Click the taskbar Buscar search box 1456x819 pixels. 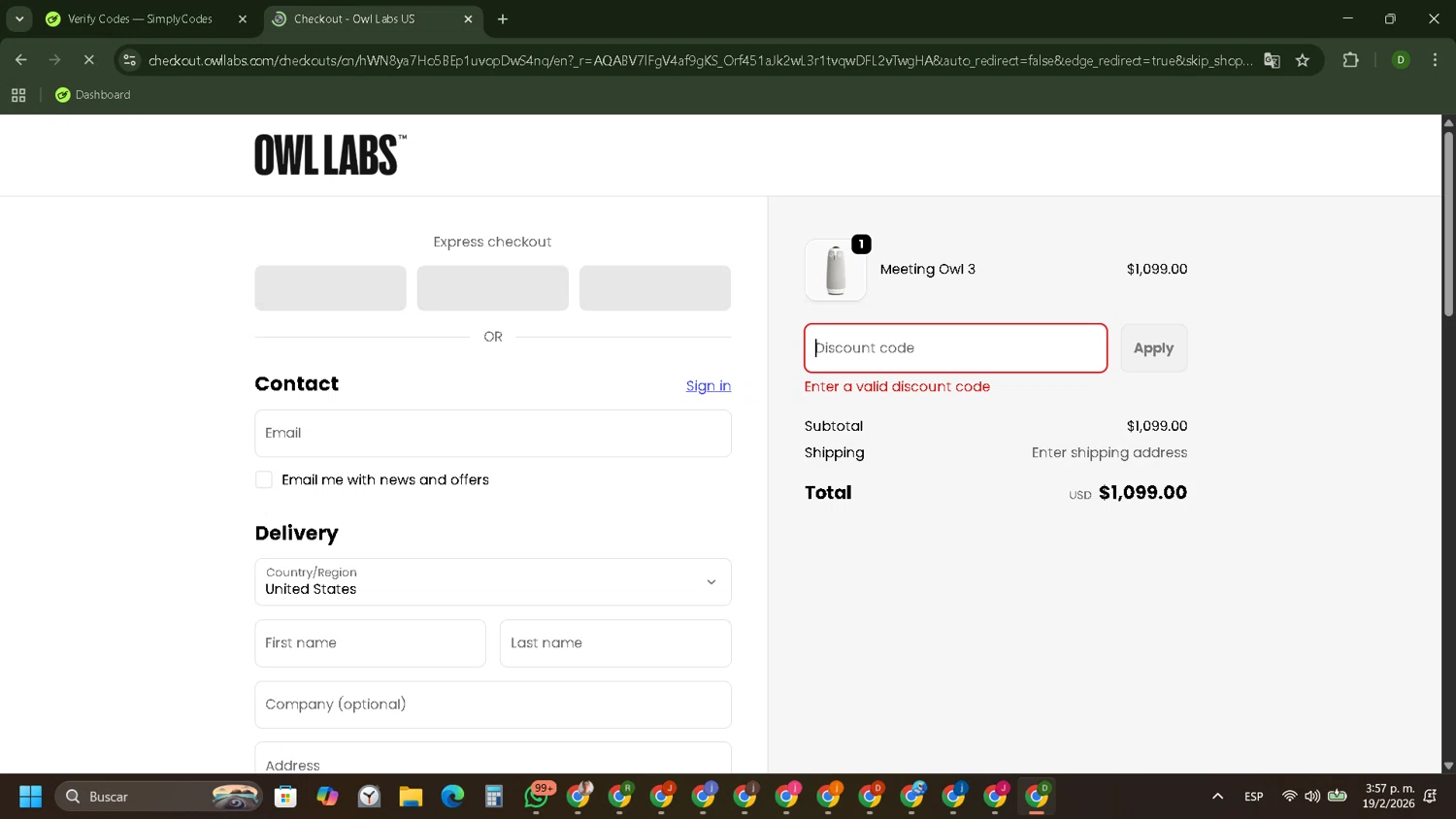click(159, 797)
